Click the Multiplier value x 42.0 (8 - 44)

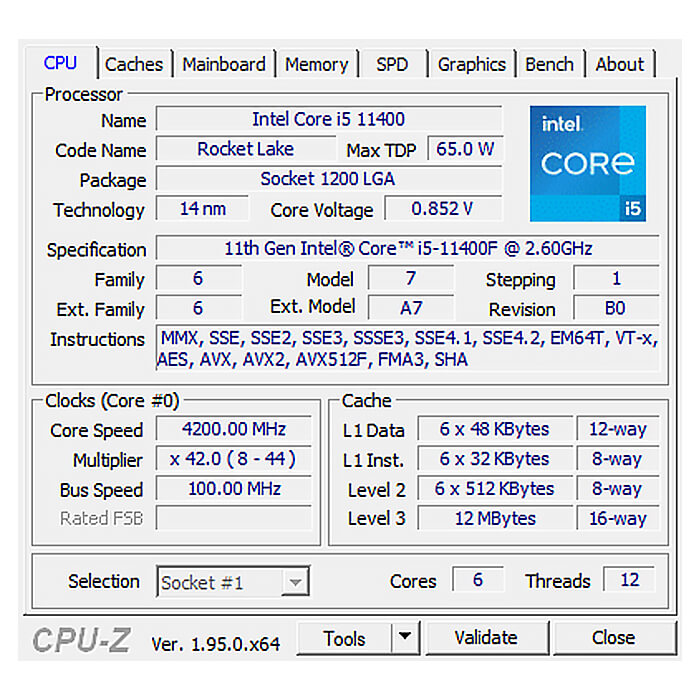click(233, 459)
